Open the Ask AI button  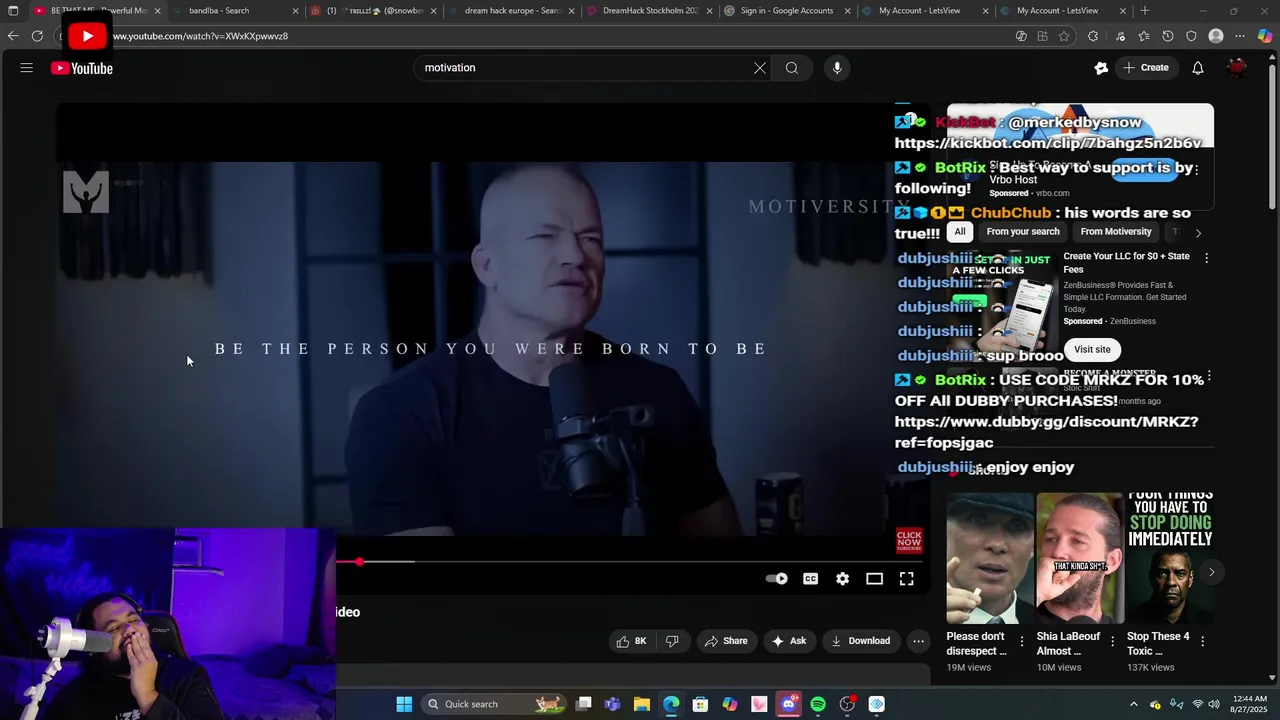(789, 641)
